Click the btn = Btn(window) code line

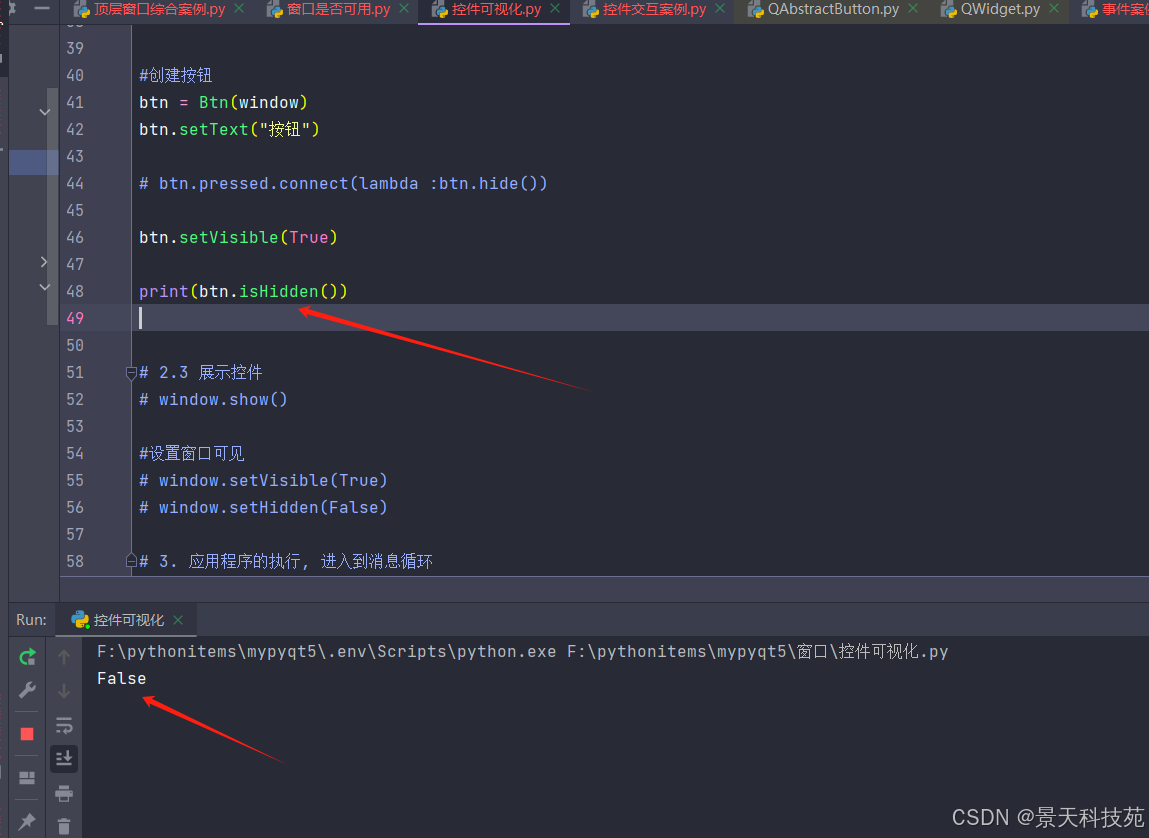click(223, 103)
